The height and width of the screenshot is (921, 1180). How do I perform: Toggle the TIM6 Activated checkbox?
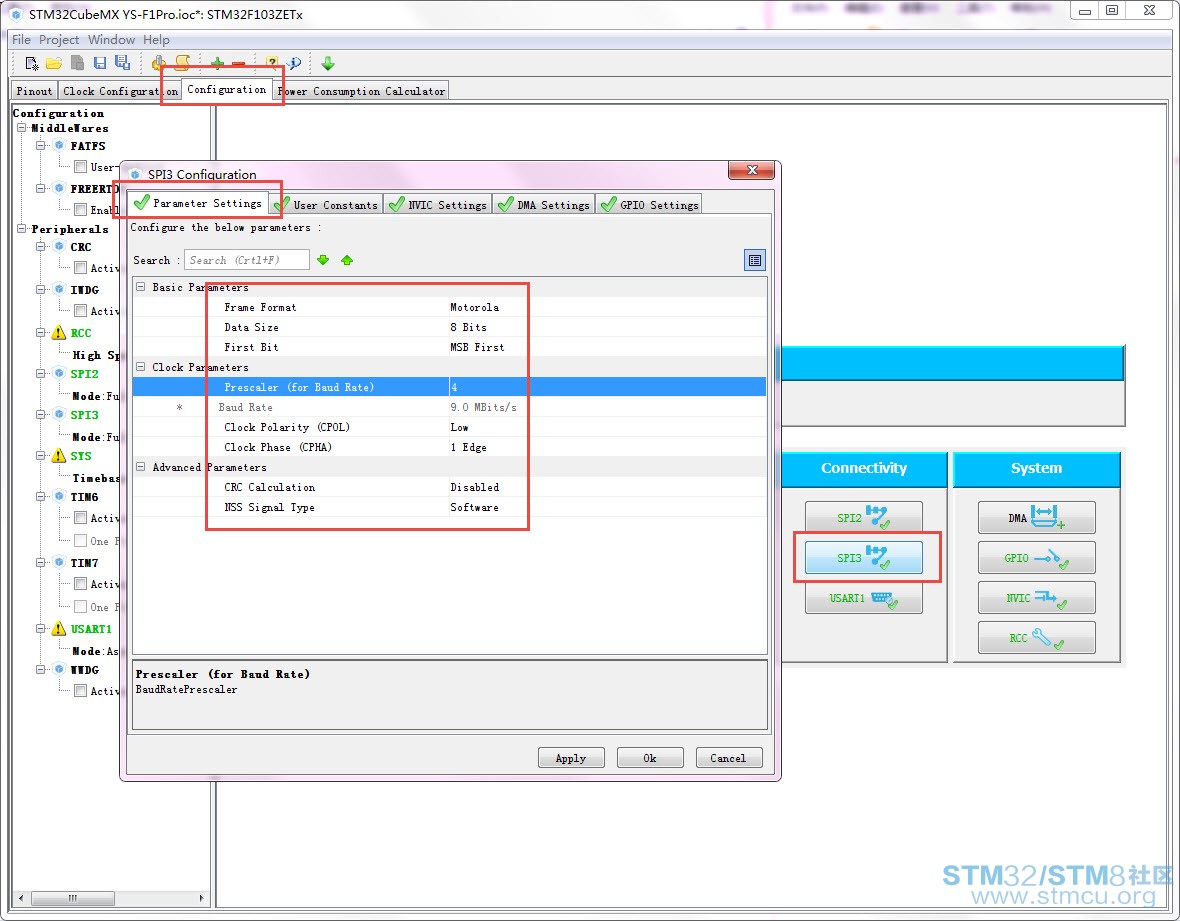pos(81,518)
